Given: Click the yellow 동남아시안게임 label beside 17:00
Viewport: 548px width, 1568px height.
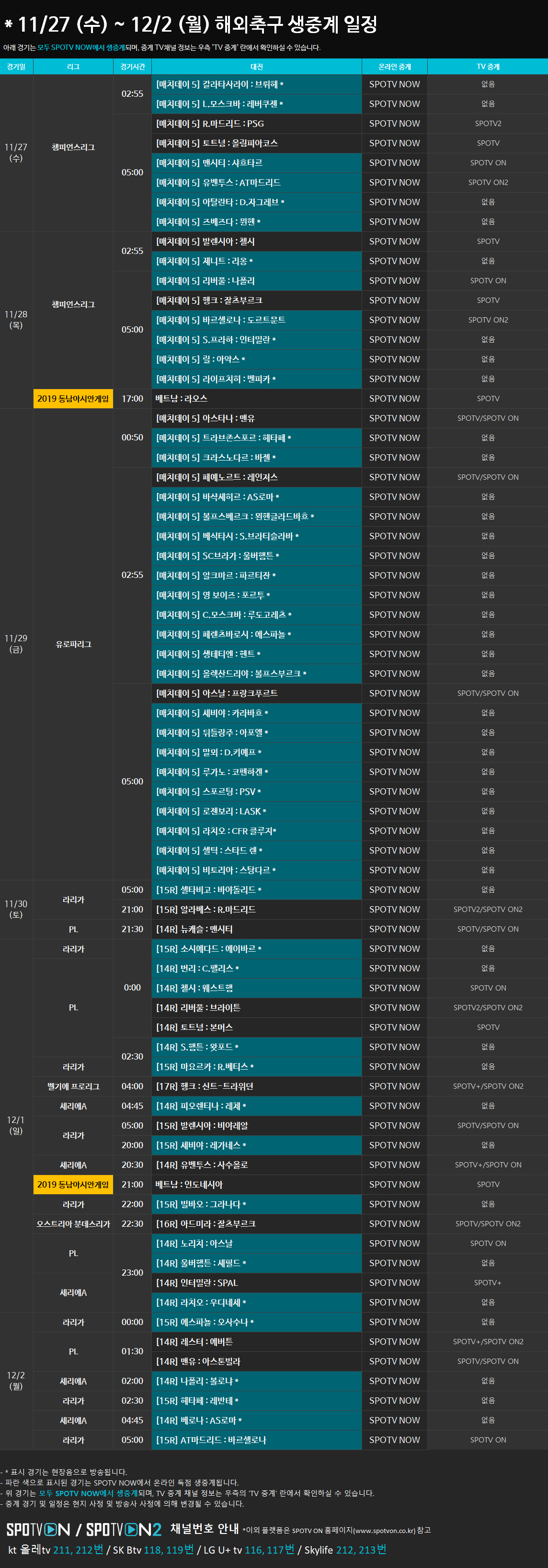Looking at the screenshot, I should tap(73, 399).
